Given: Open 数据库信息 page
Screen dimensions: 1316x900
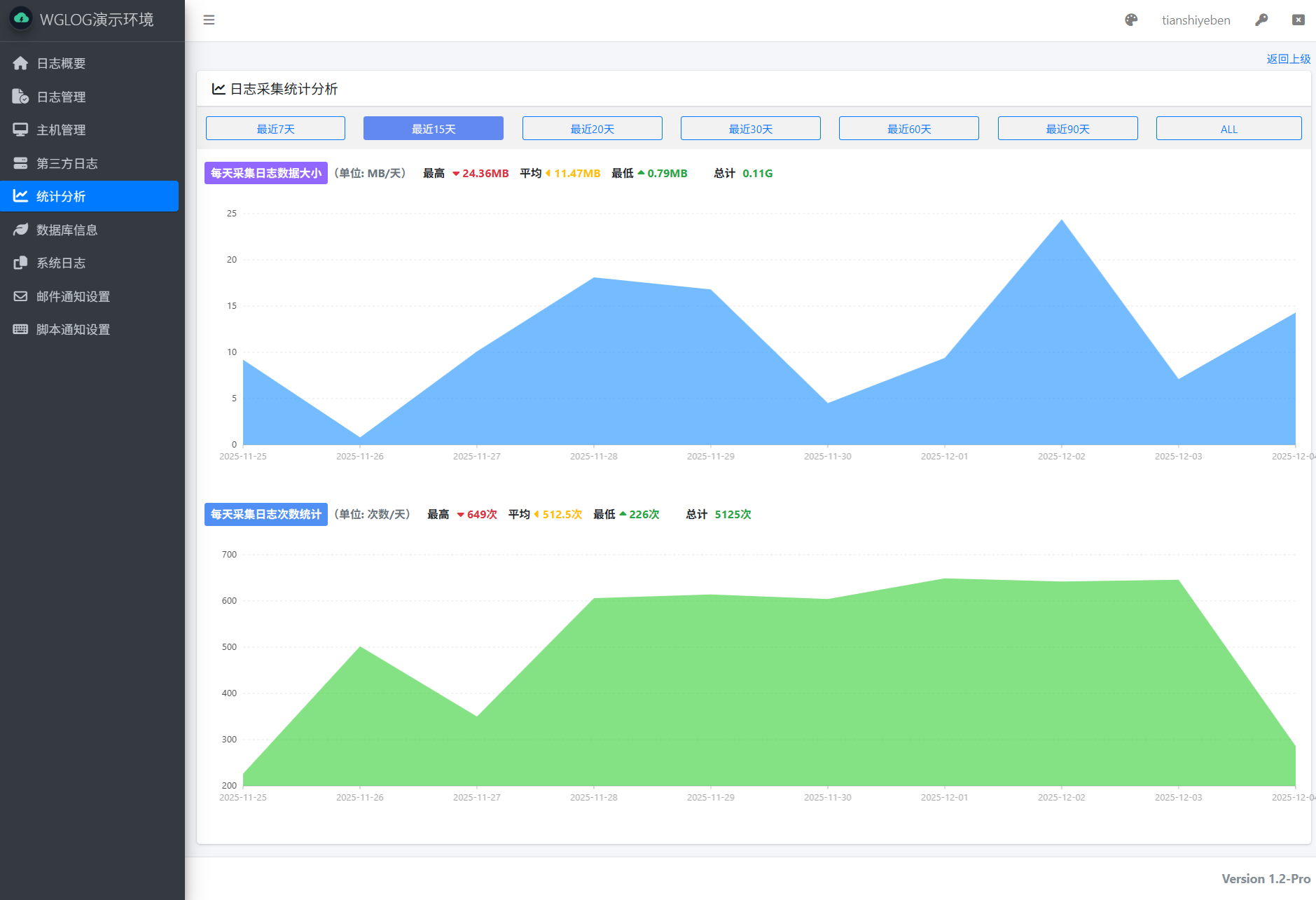Looking at the screenshot, I should (90, 230).
